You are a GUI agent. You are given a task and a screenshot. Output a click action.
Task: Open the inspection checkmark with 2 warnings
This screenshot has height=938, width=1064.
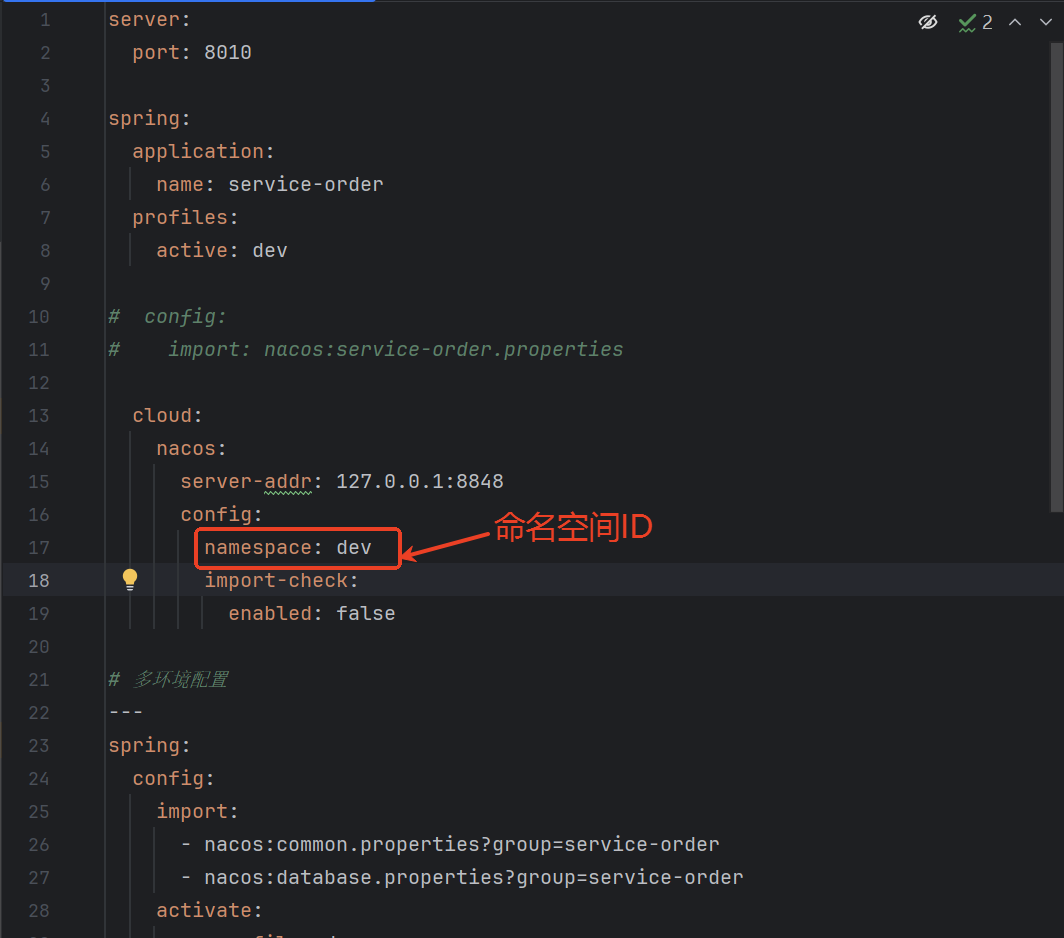click(x=975, y=22)
